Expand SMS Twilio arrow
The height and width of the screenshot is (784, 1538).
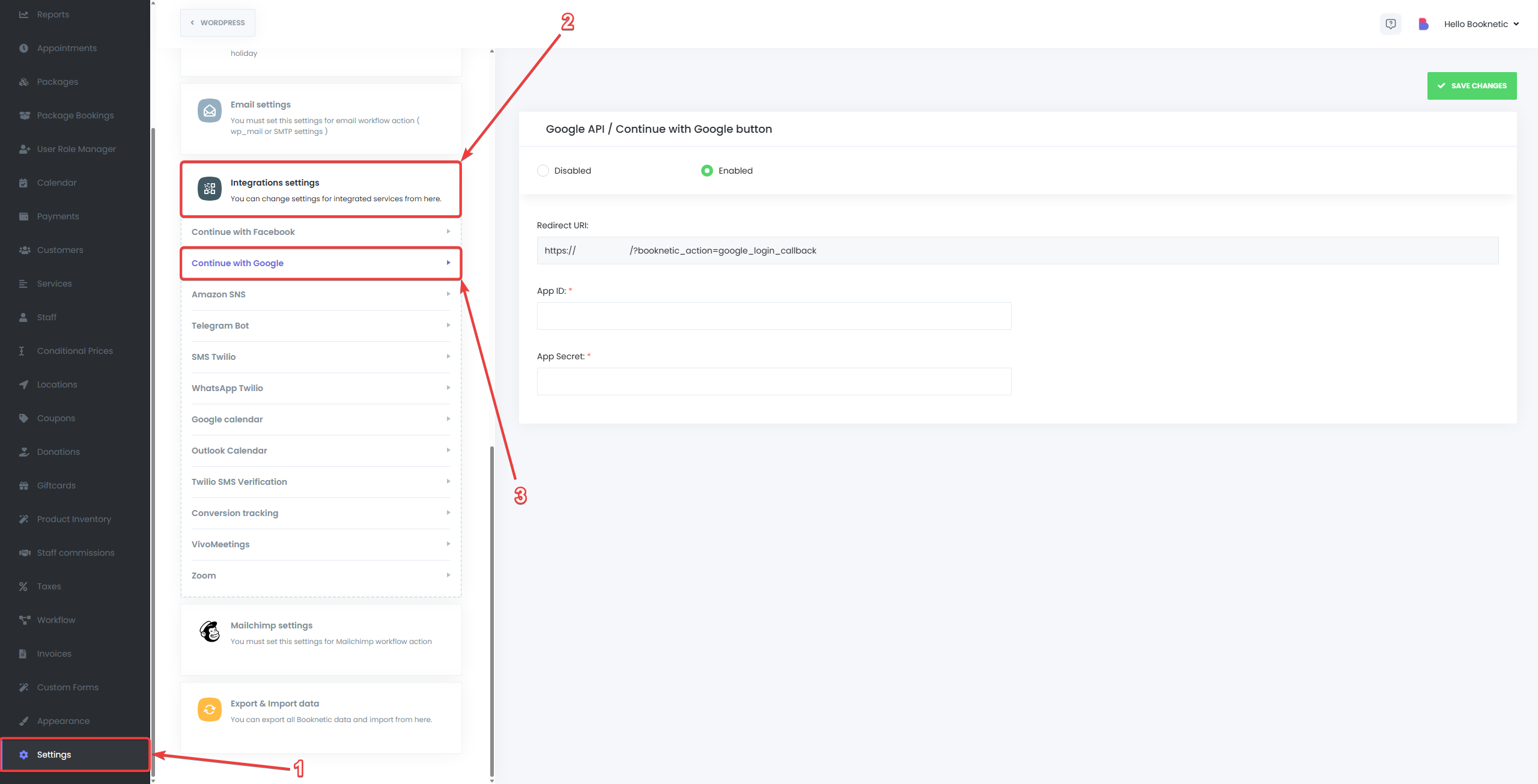[x=448, y=357]
